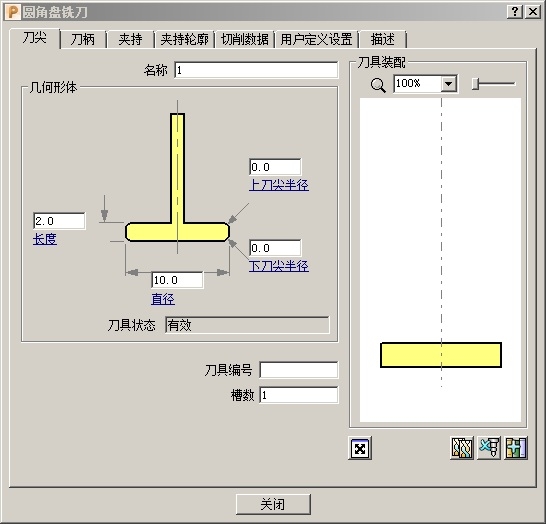Viewport: 546px width, 524px height.
Task: Click the 直径 value field showing 10.0
Action: click(x=177, y=280)
